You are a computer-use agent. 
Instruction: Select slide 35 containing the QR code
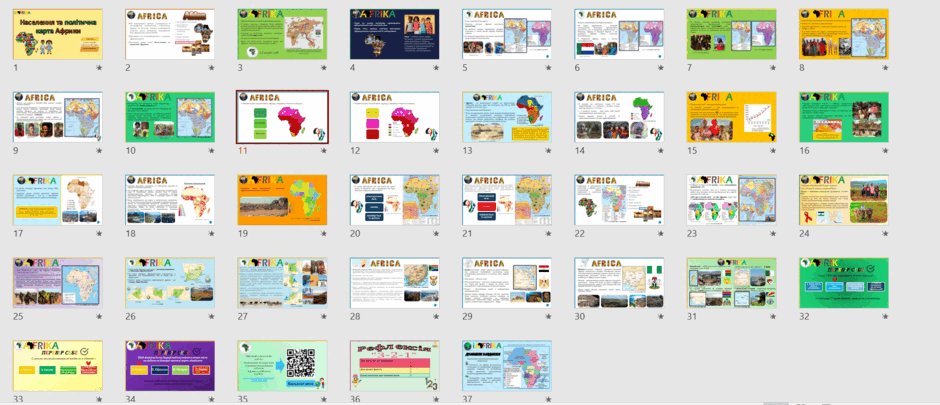coord(282,365)
